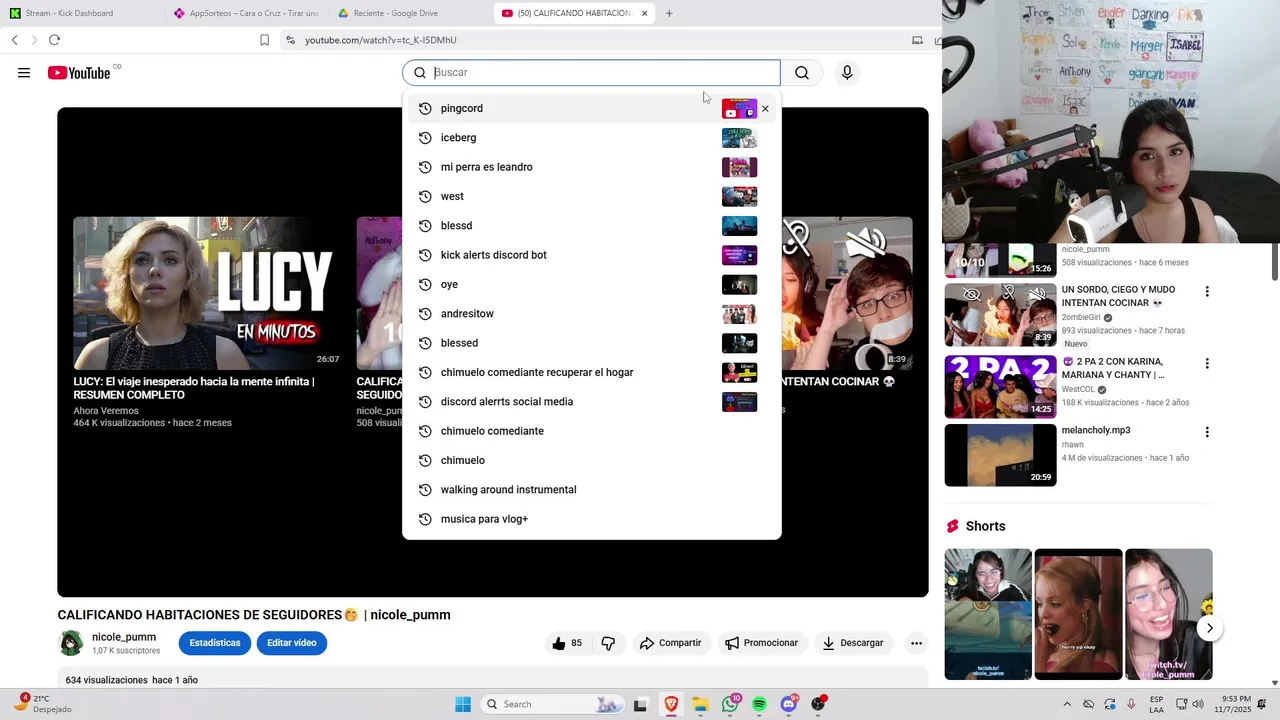Choose the blessd search history entry

[x=591, y=226]
